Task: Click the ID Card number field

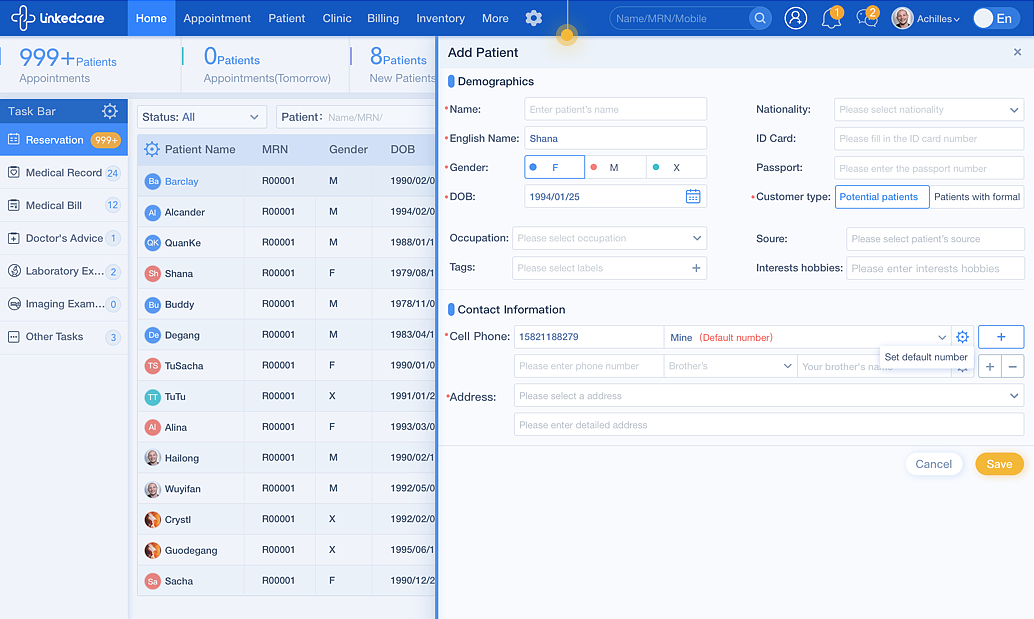Action: click(x=928, y=138)
